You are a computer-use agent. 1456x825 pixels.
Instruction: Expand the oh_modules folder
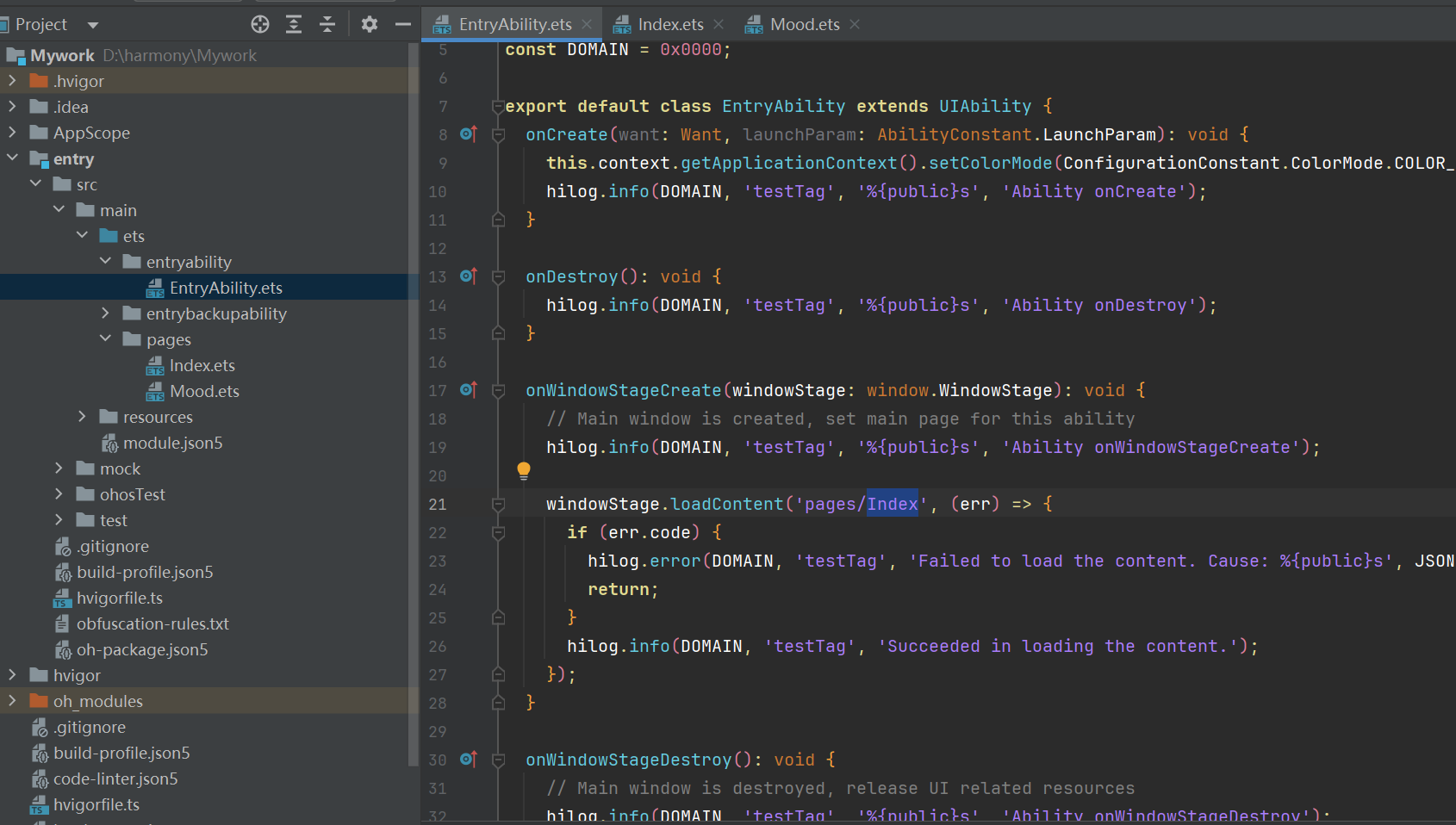click(x=12, y=701)
